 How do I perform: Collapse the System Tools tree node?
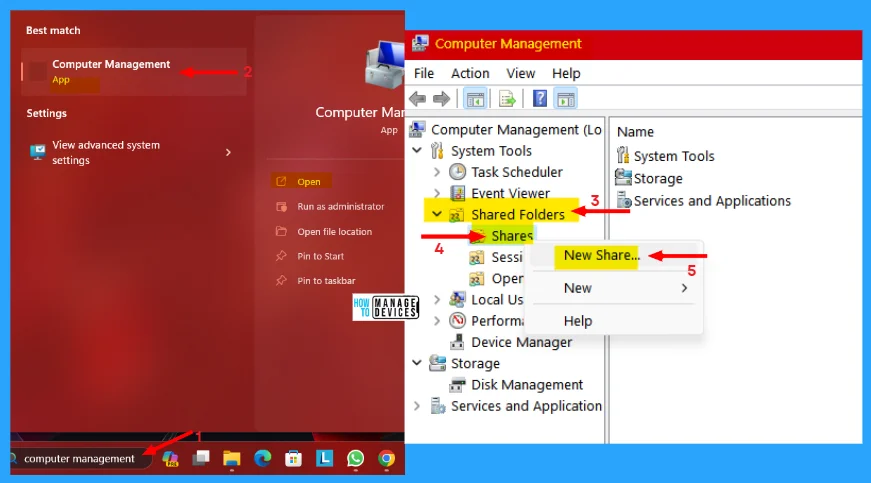[x=417, y=150]
